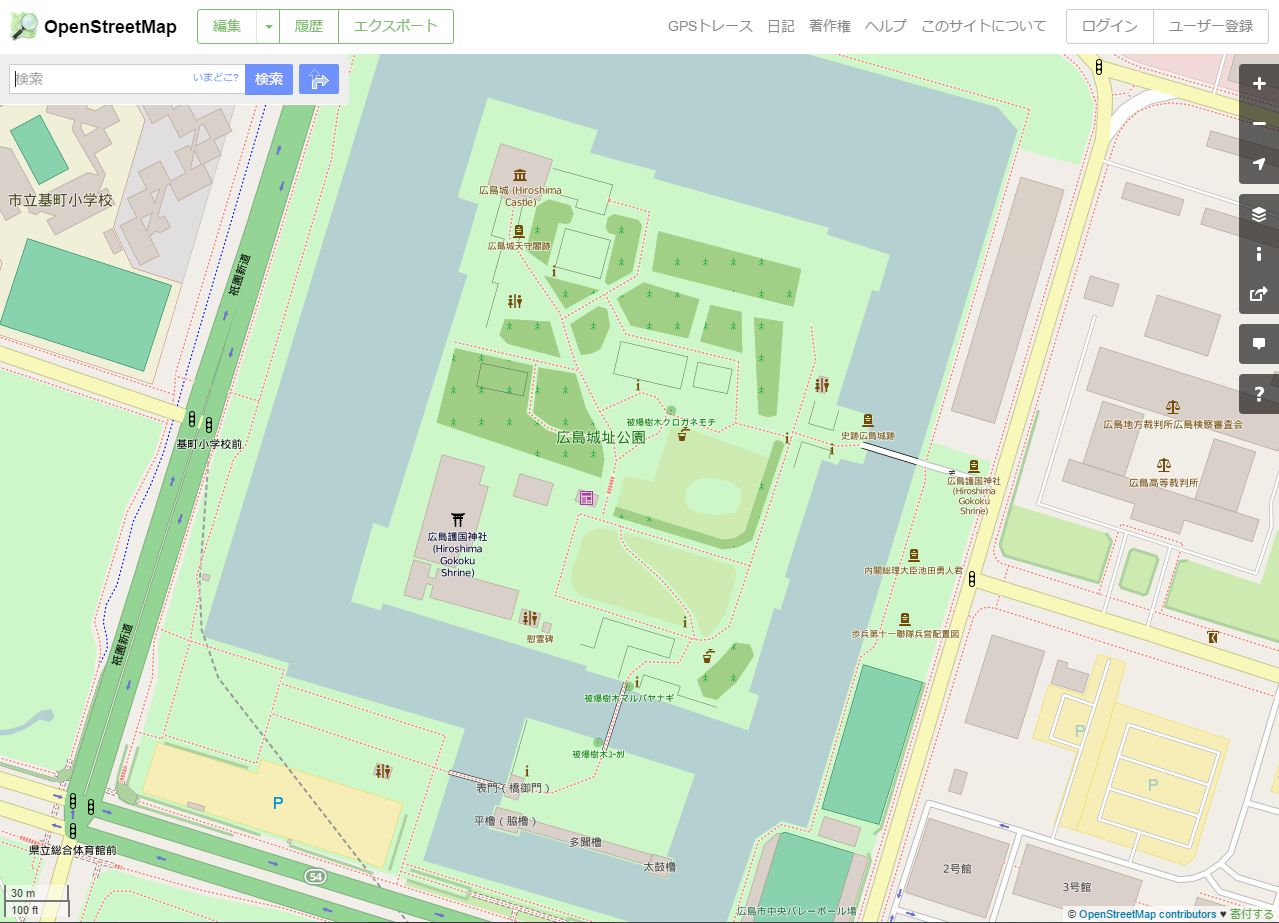Click the 寄付する donate link
This screenshot has height=923, width=1279.
click(1252, 914)
